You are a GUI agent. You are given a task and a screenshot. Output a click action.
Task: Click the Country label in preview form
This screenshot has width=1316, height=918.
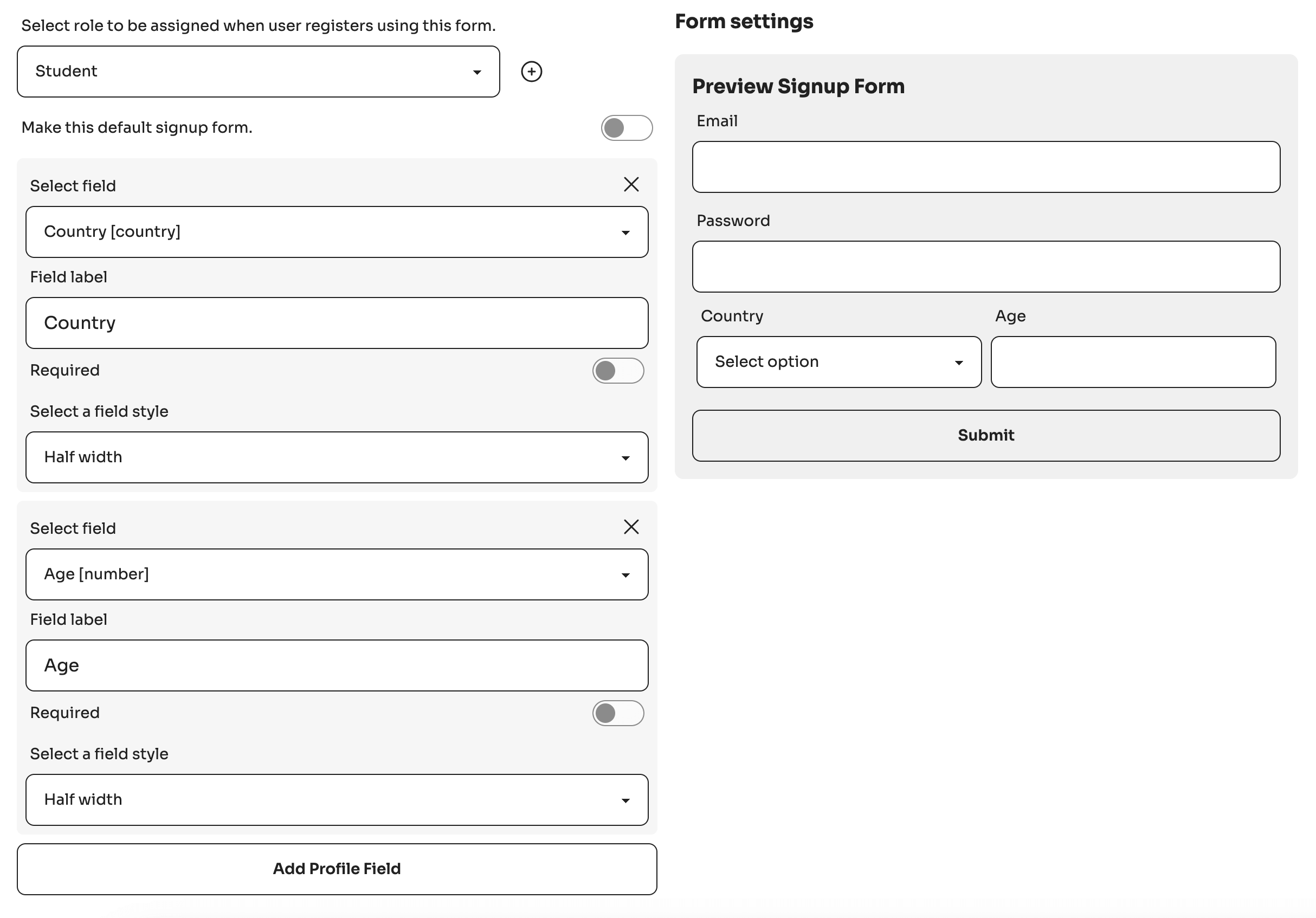732,316
